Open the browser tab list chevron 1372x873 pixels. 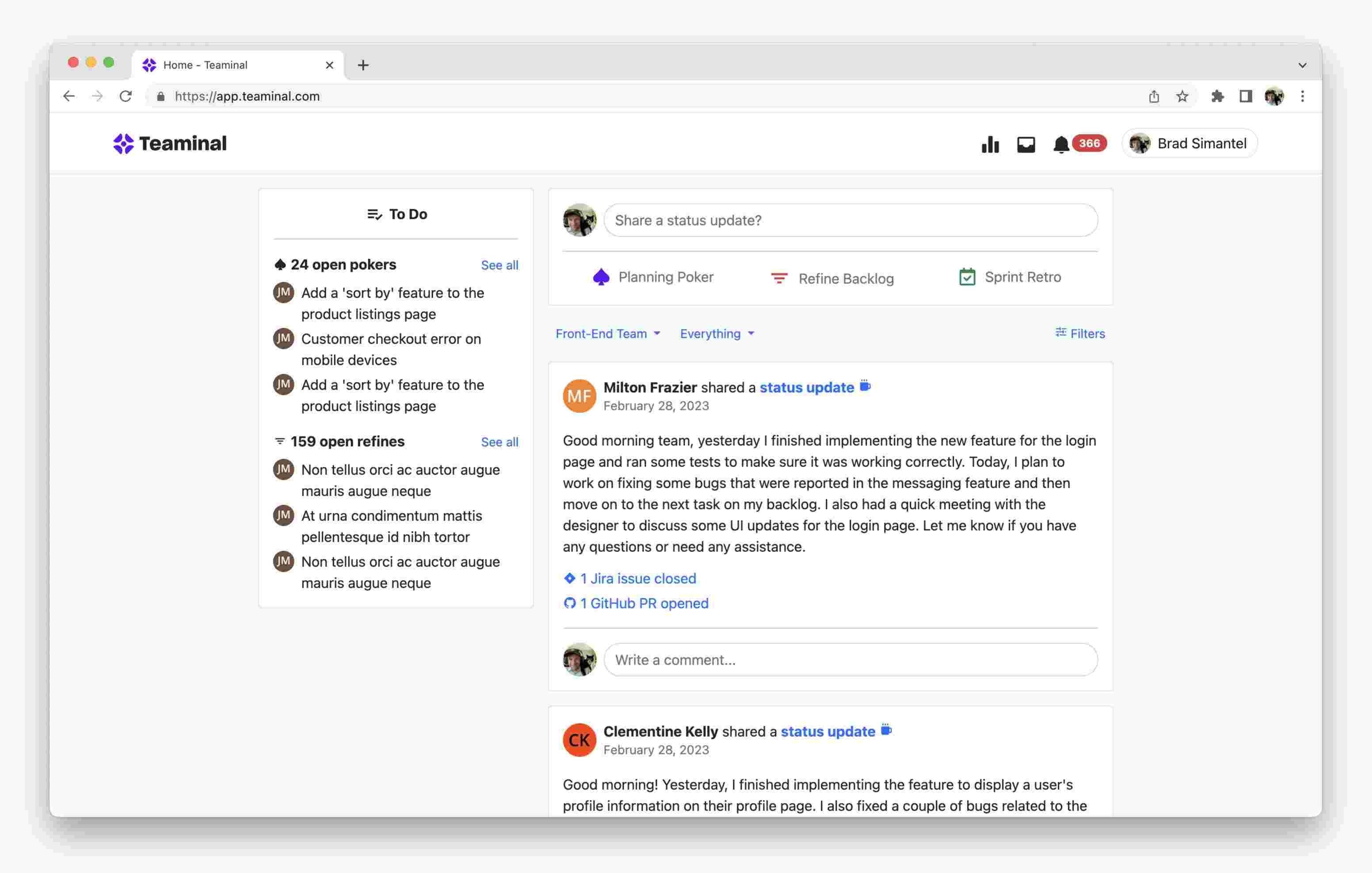[x=1302, y=65]
